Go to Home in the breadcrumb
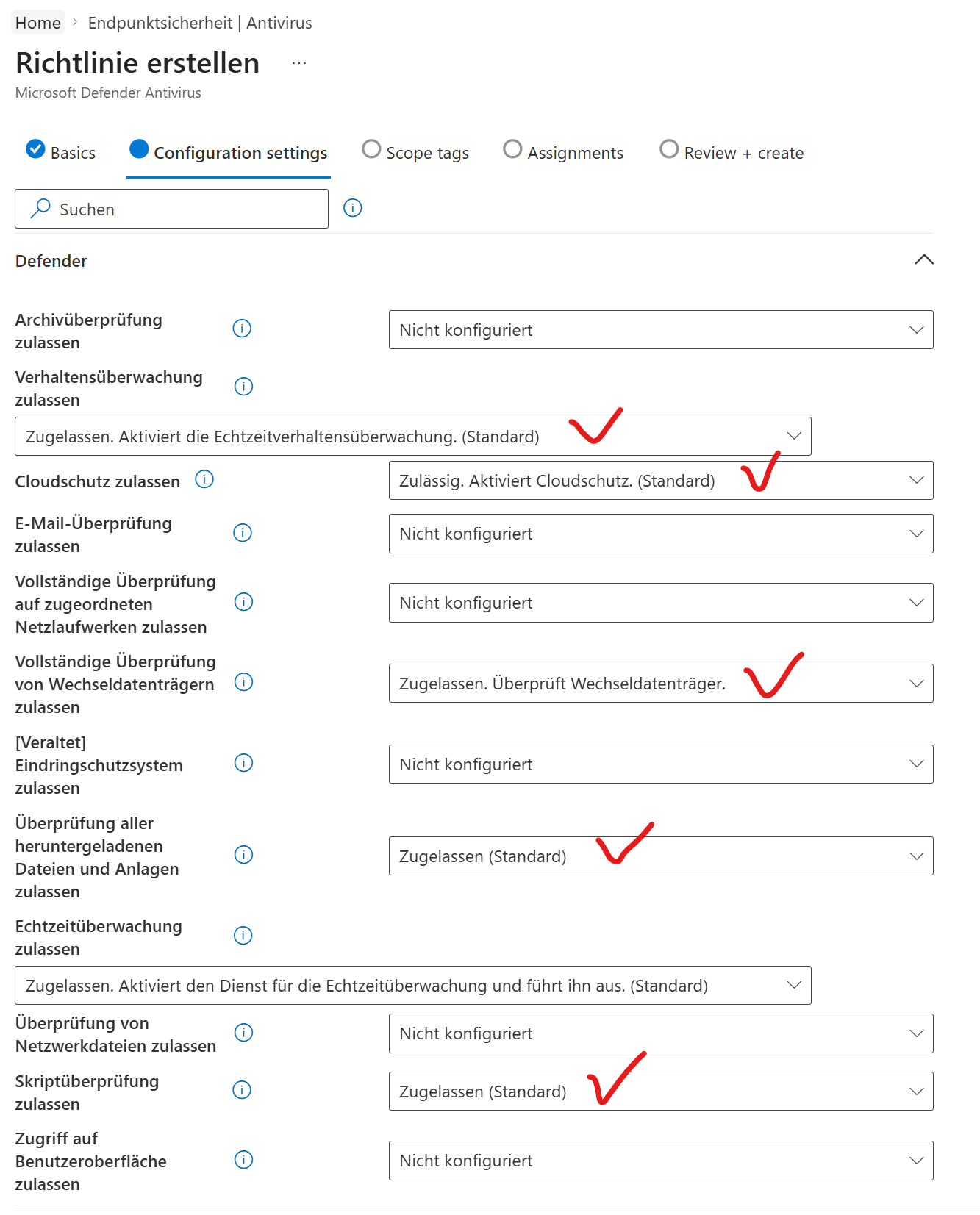Image resolution: width=980 pixels, height=1215 pixels. click(x=38, y=23)
